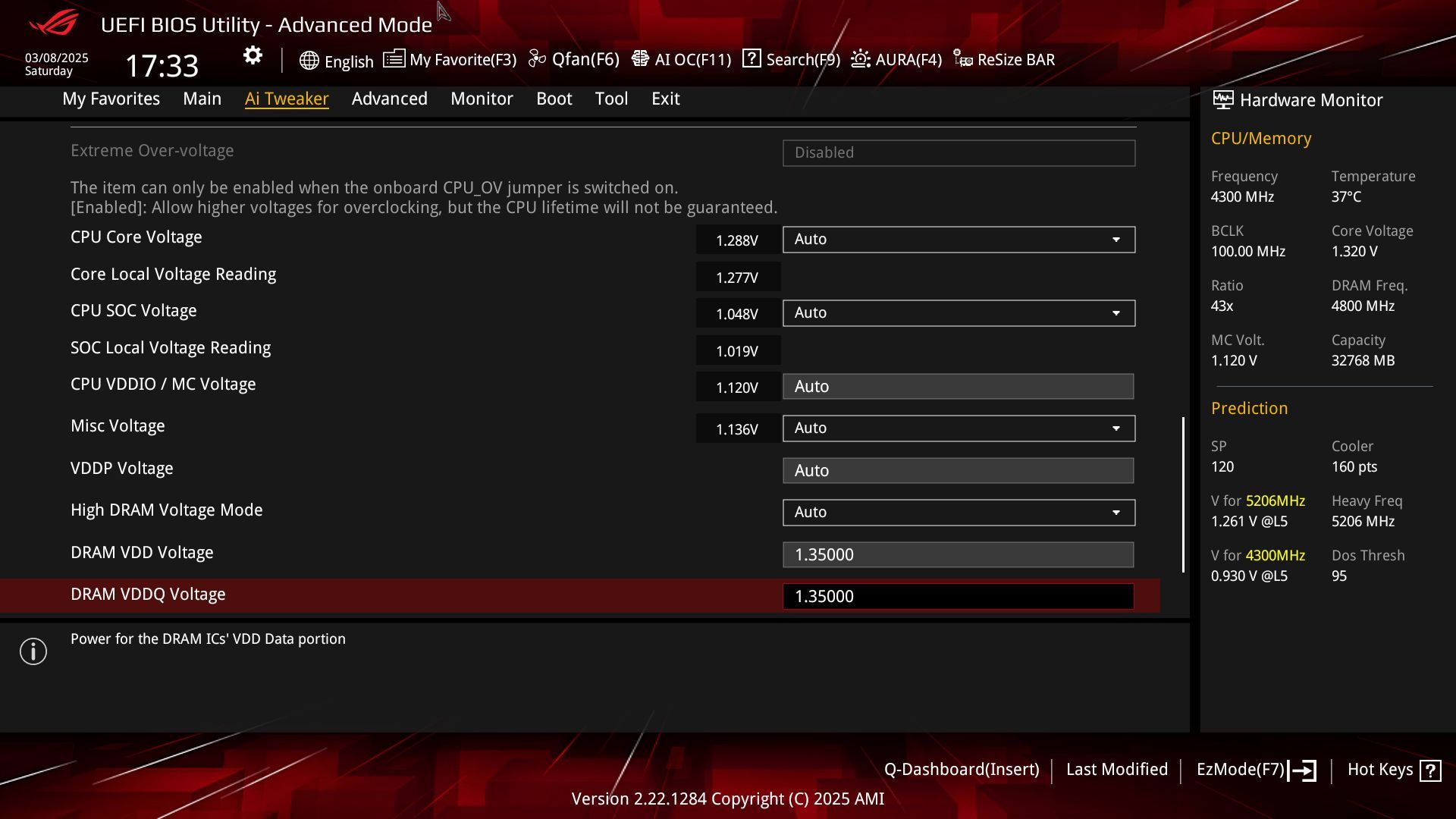Viewport: 1456px width, 819px height.
Task: Open the Tool tab
Action: point(611,99)
